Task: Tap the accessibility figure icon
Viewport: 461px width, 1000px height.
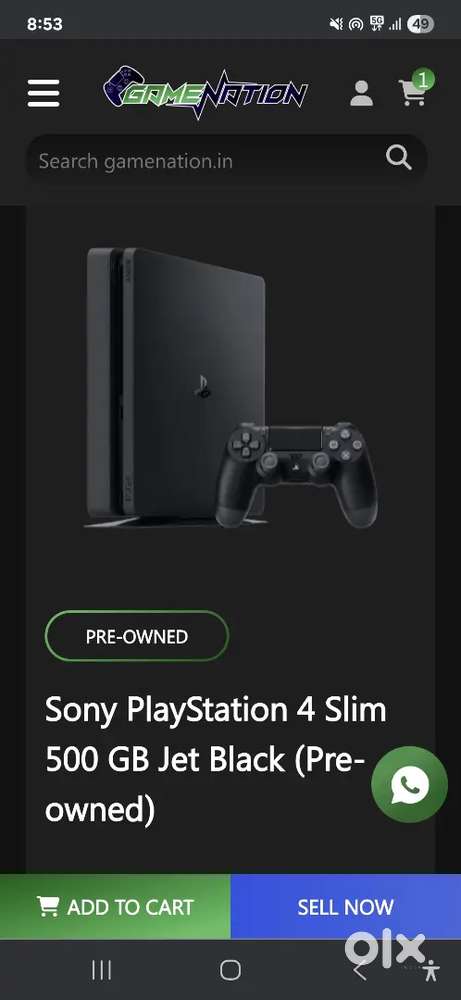Action: point(432,969)
